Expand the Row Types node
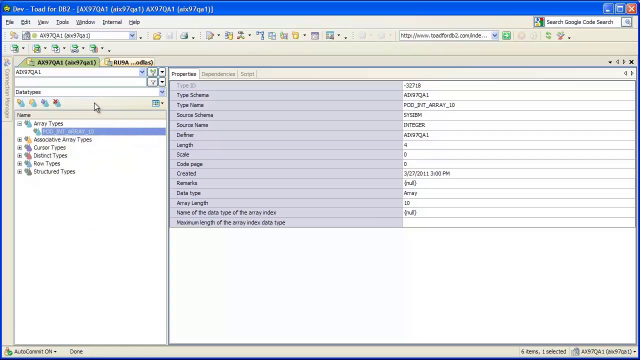 click(20, 164)
